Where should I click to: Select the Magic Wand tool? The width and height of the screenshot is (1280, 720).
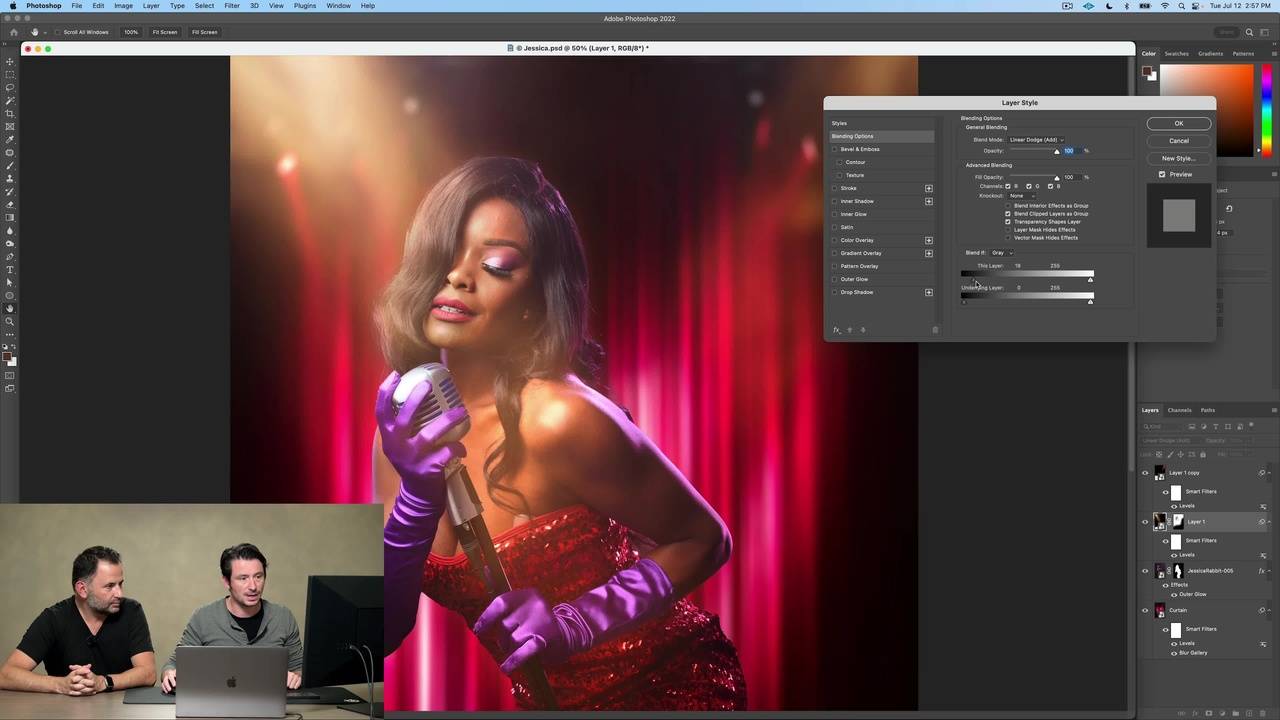(x=10, y=101)
